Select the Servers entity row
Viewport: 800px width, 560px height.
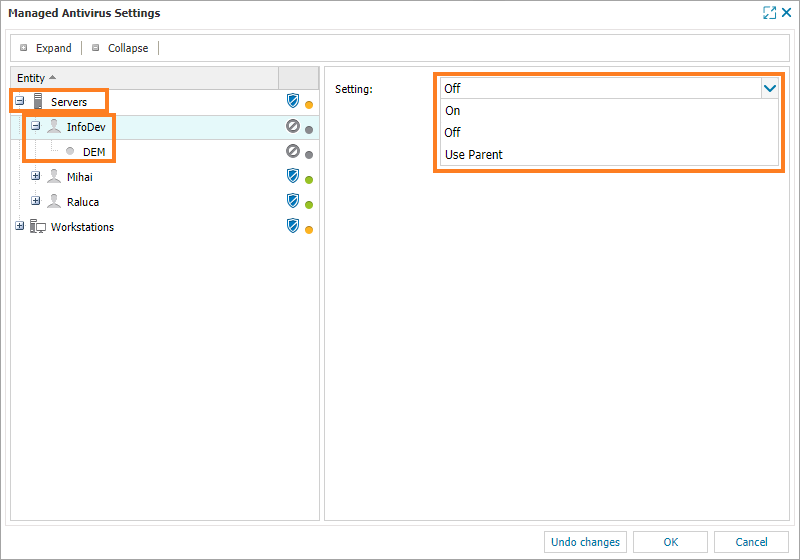coord(165,102)
